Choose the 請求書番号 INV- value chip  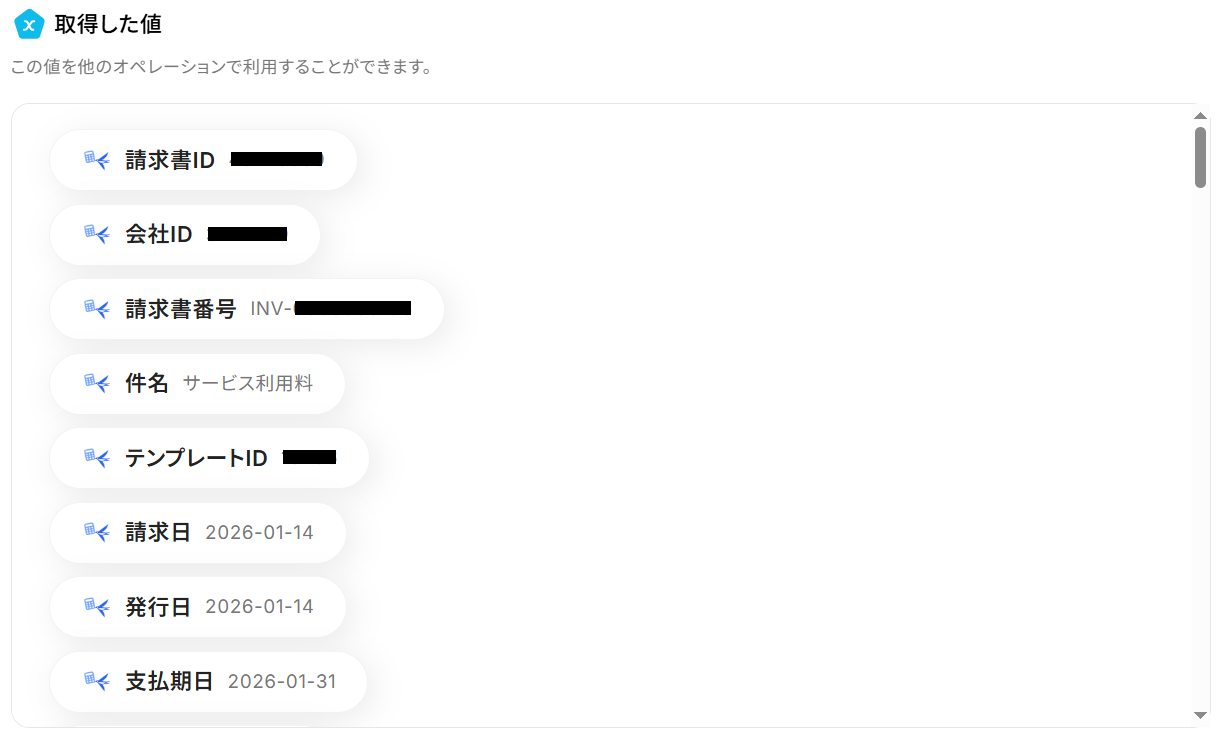247,309
